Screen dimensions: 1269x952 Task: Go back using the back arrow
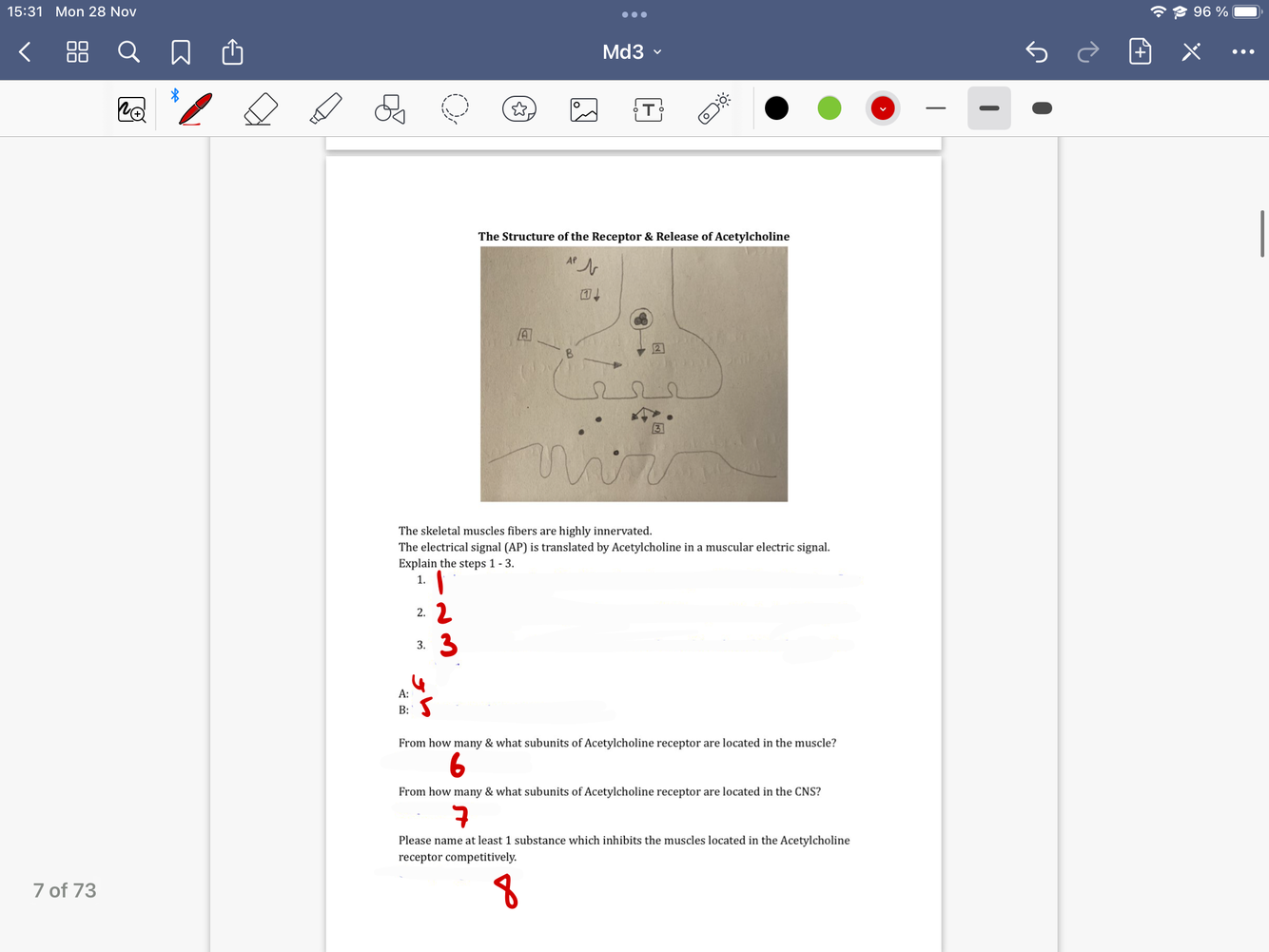click(26, 52)
